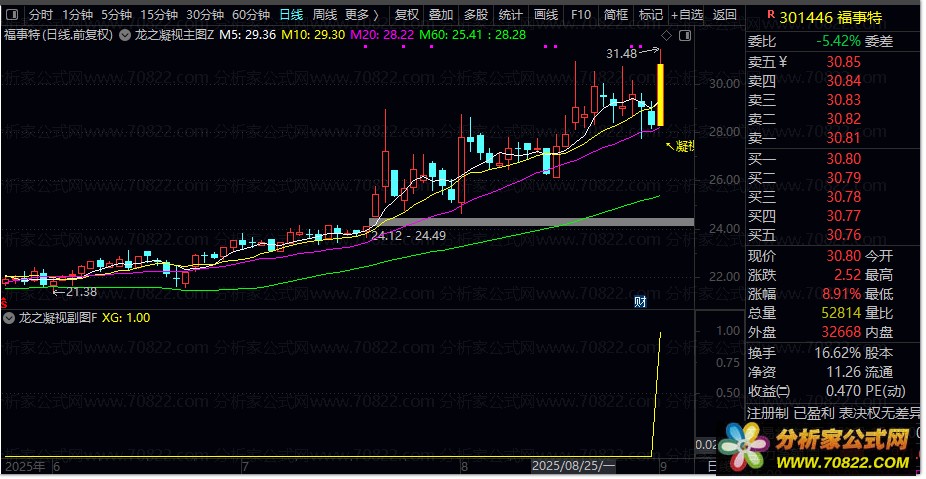926x479 pixels.
Task: Select the 5分钟 period
Action: click(116, 15)
